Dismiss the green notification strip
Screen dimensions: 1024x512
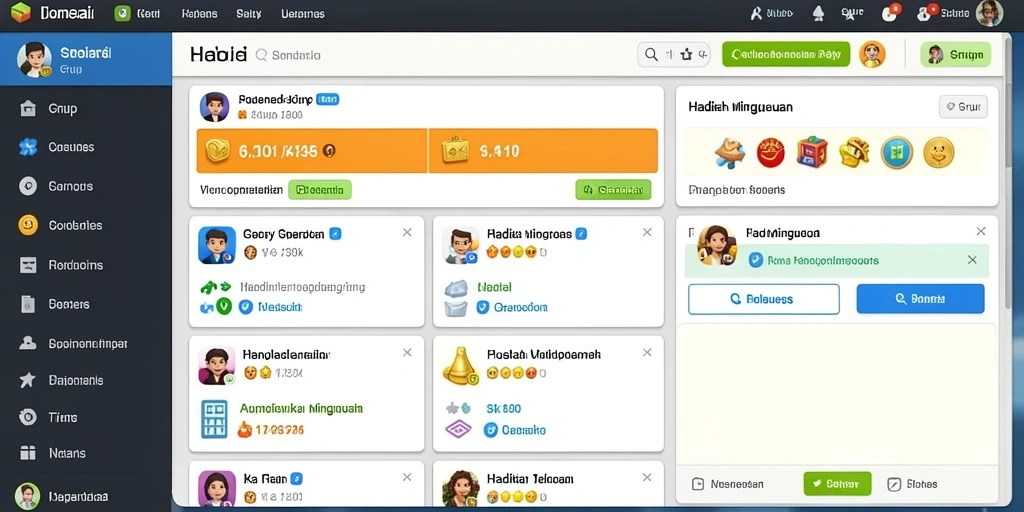pyautogui.click(x=972, y=260)
